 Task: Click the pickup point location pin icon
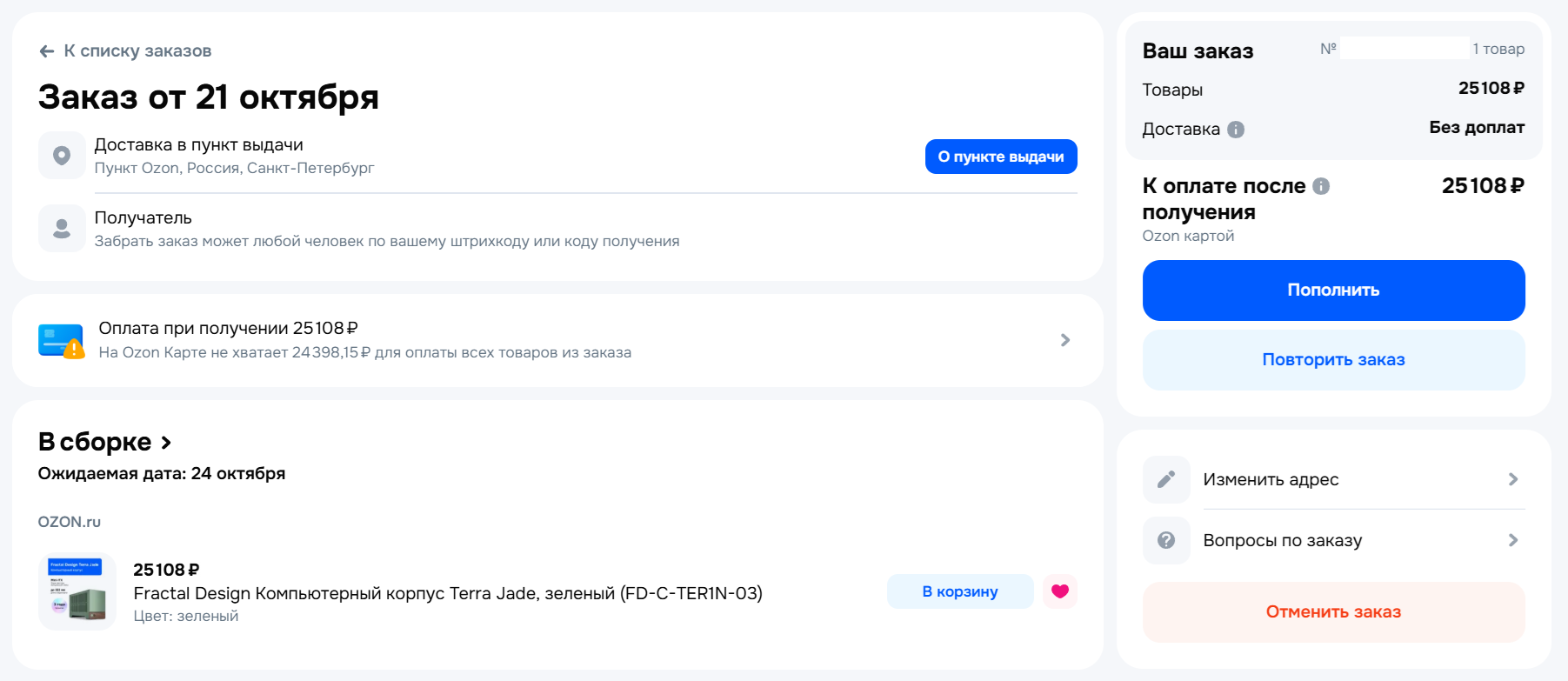62,156
